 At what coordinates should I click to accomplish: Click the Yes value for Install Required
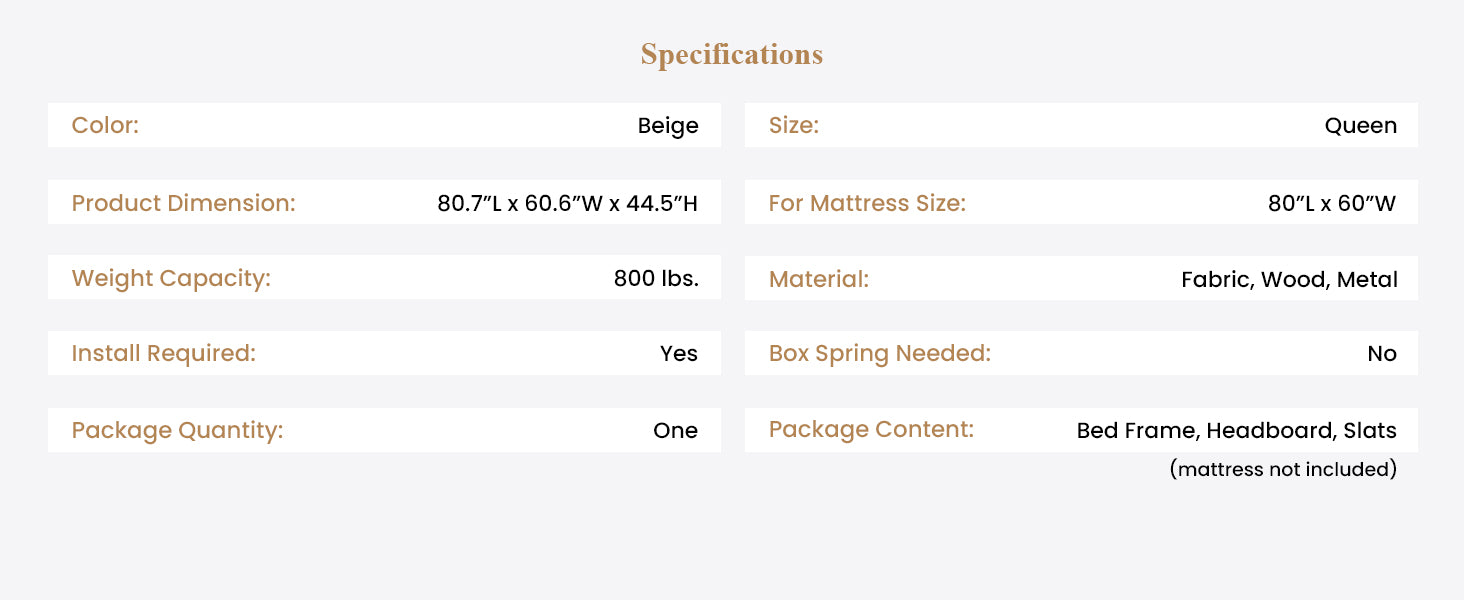[678, 354]
